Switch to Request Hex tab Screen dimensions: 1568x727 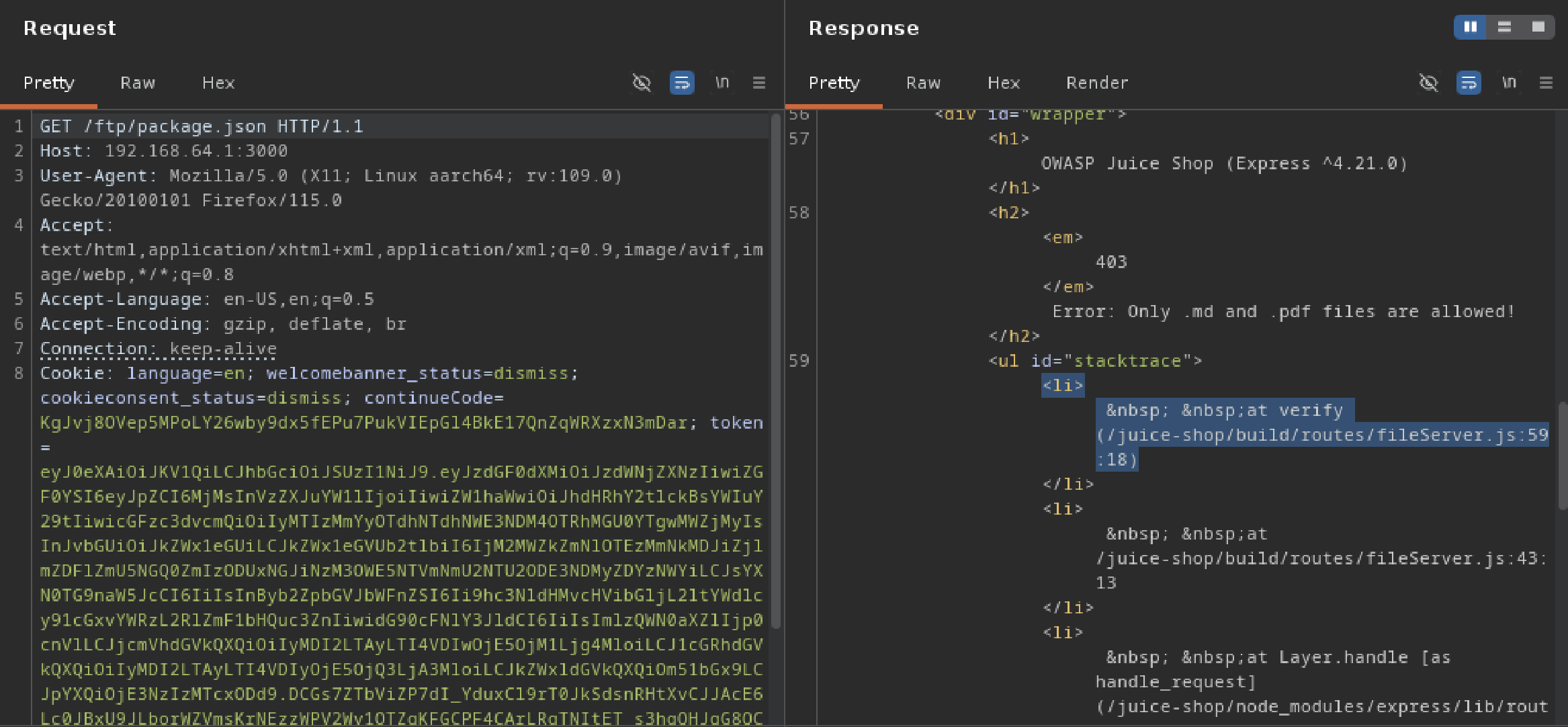[218, 83]
